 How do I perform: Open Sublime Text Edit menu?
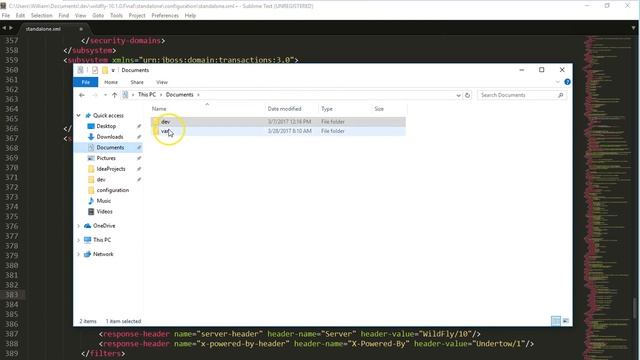pos(20,16)
